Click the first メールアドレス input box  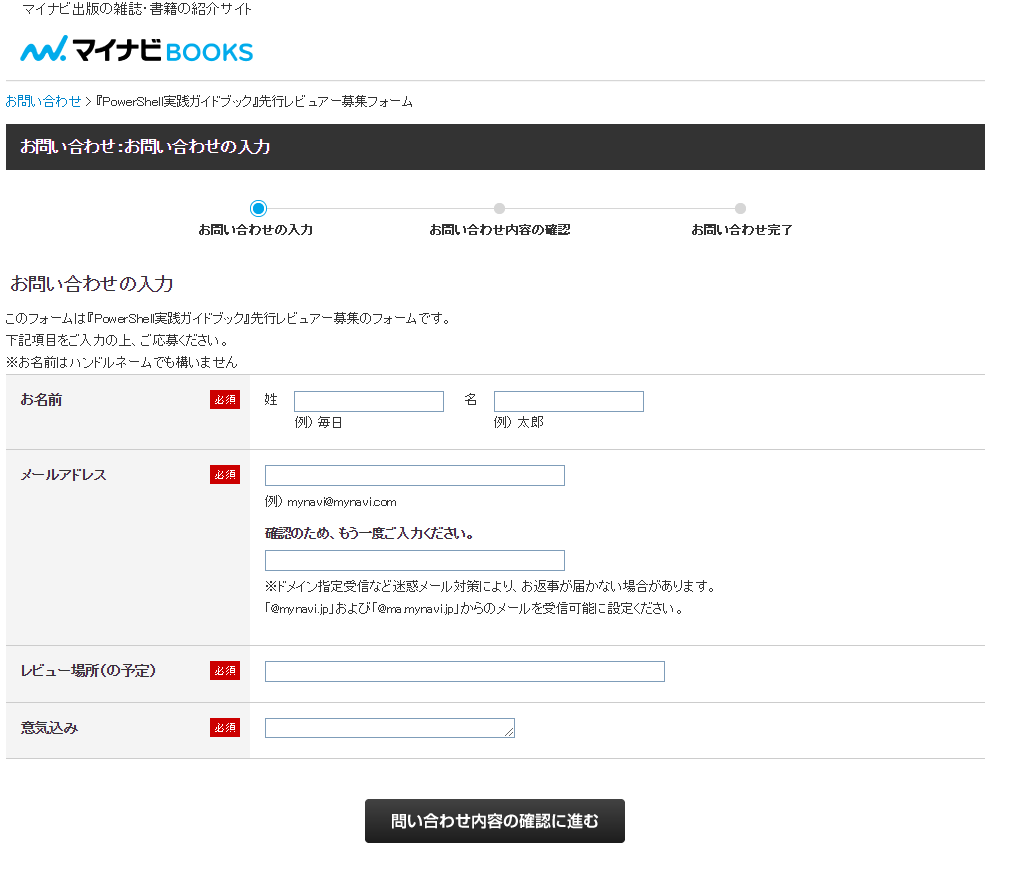click(x=414, y=476)
